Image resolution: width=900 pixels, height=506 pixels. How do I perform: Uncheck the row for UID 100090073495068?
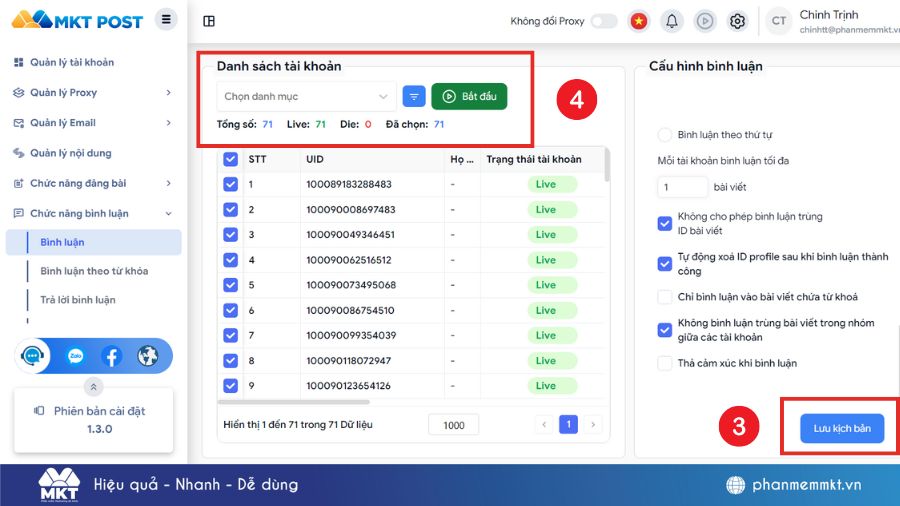pyautogui.click(x=230, y=285)
